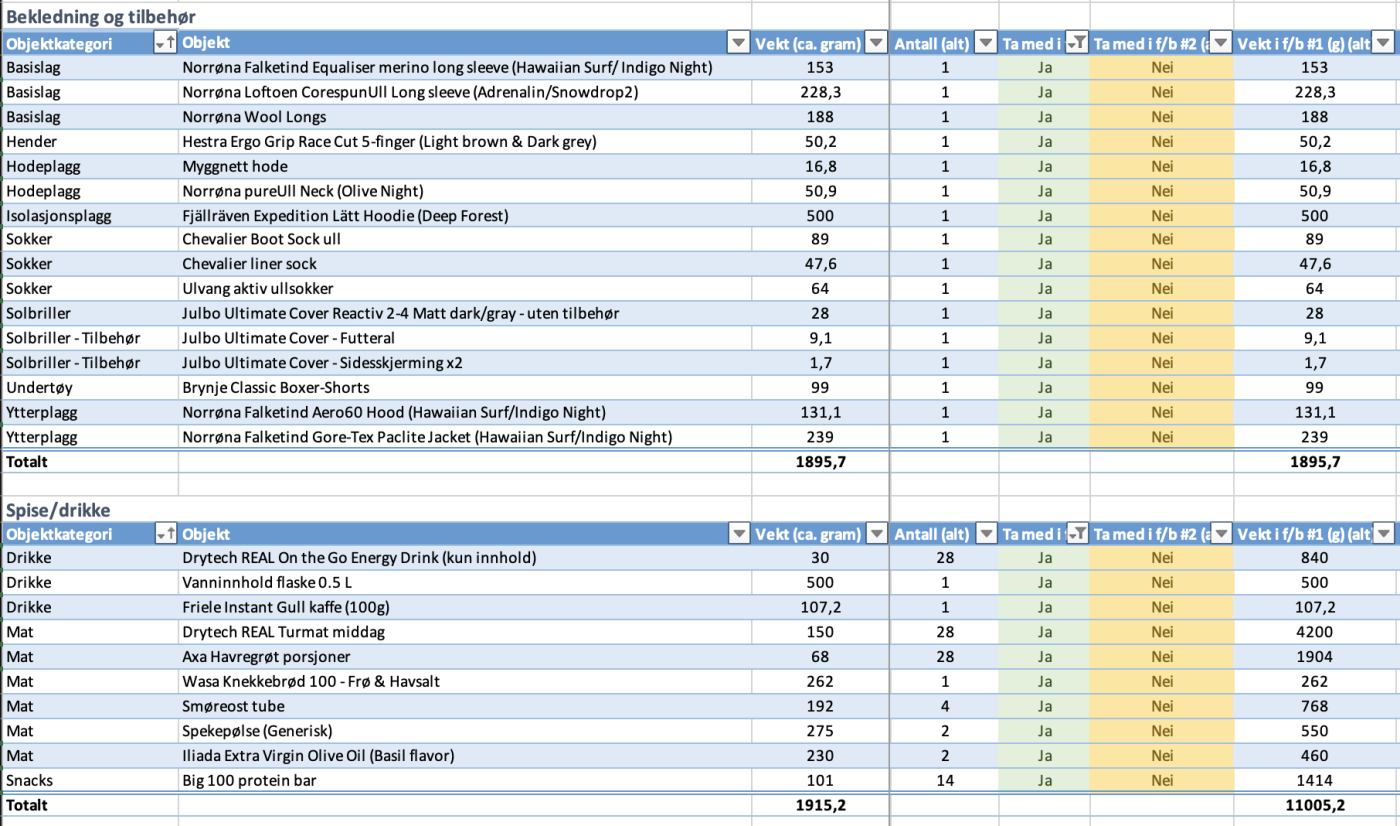Open the 'Vekt (ca. gram)' dropdown in the Spise/drikke table

(875, 534)
